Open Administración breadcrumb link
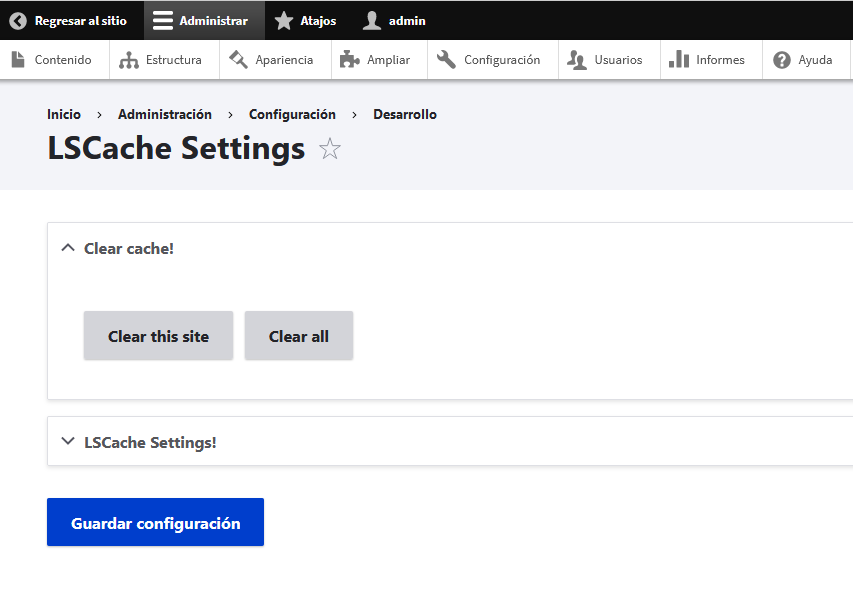This screenshot has width=853, height=595. point(165,114)
